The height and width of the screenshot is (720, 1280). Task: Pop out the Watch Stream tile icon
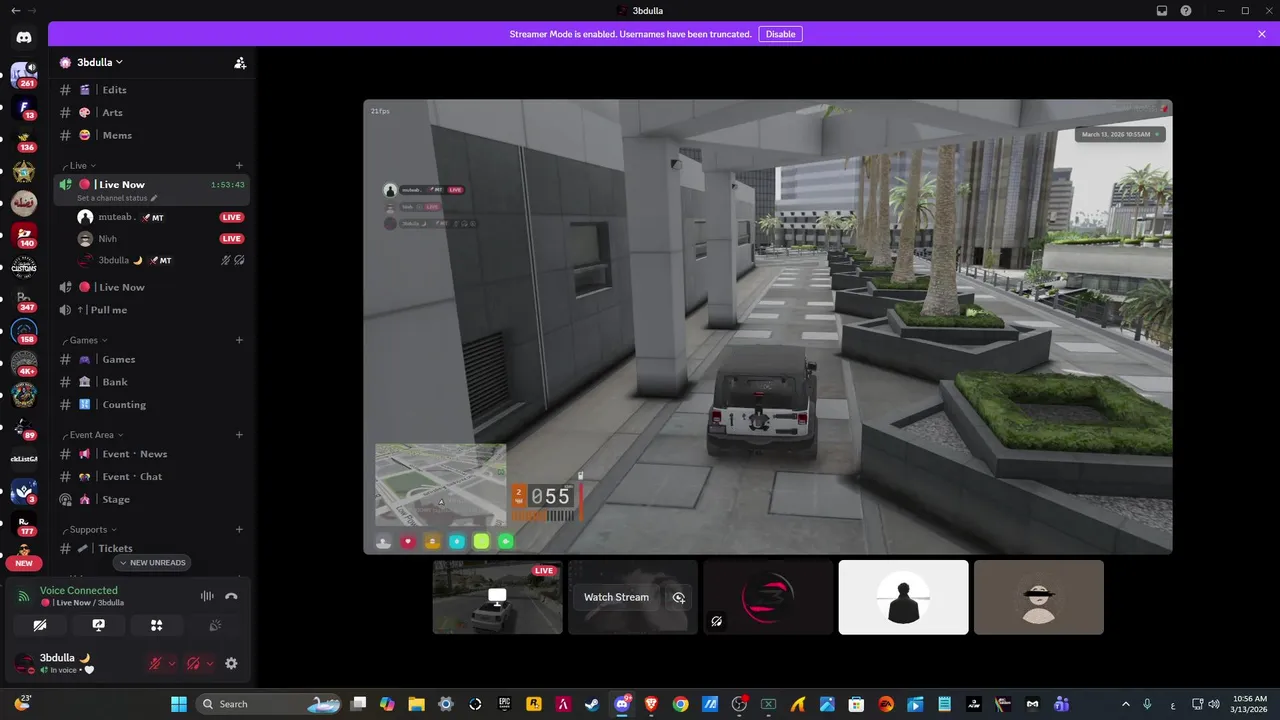point(679,597)
